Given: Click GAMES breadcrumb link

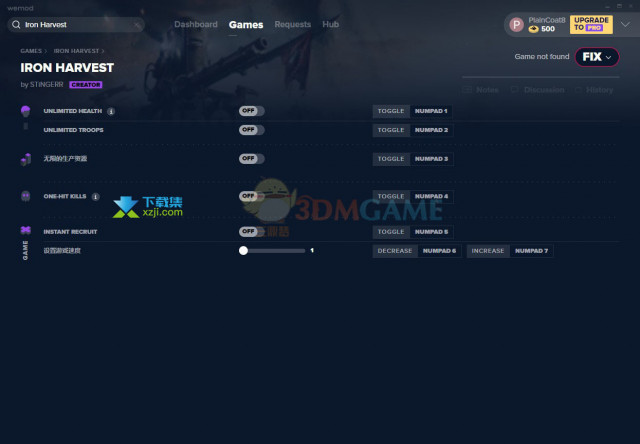Looking at the screenshot, I should [x=31, y=51].
